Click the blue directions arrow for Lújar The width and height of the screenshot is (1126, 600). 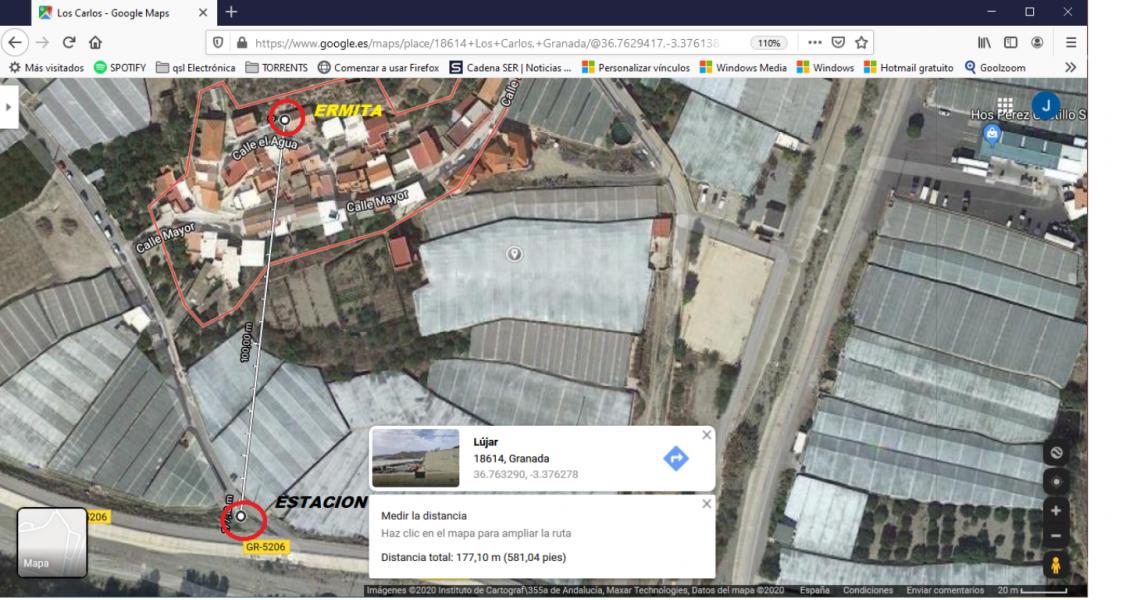click(676, 458)
